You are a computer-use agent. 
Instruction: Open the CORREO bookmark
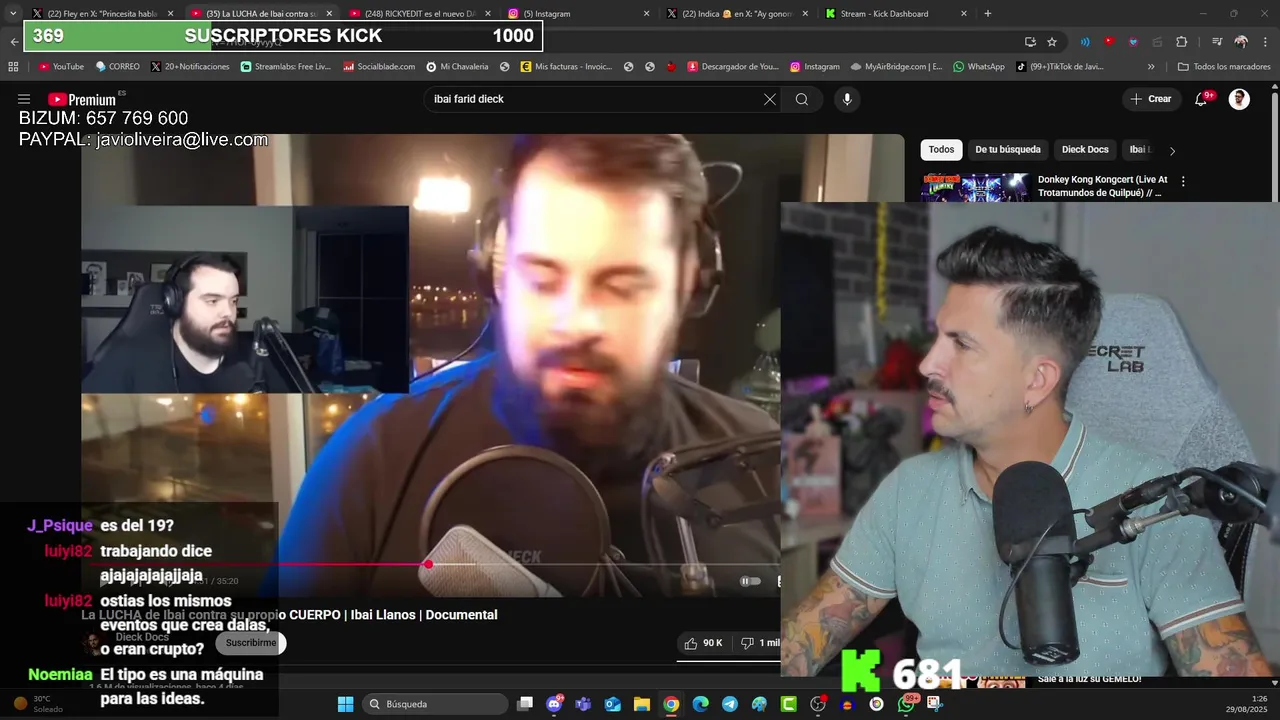118,67
